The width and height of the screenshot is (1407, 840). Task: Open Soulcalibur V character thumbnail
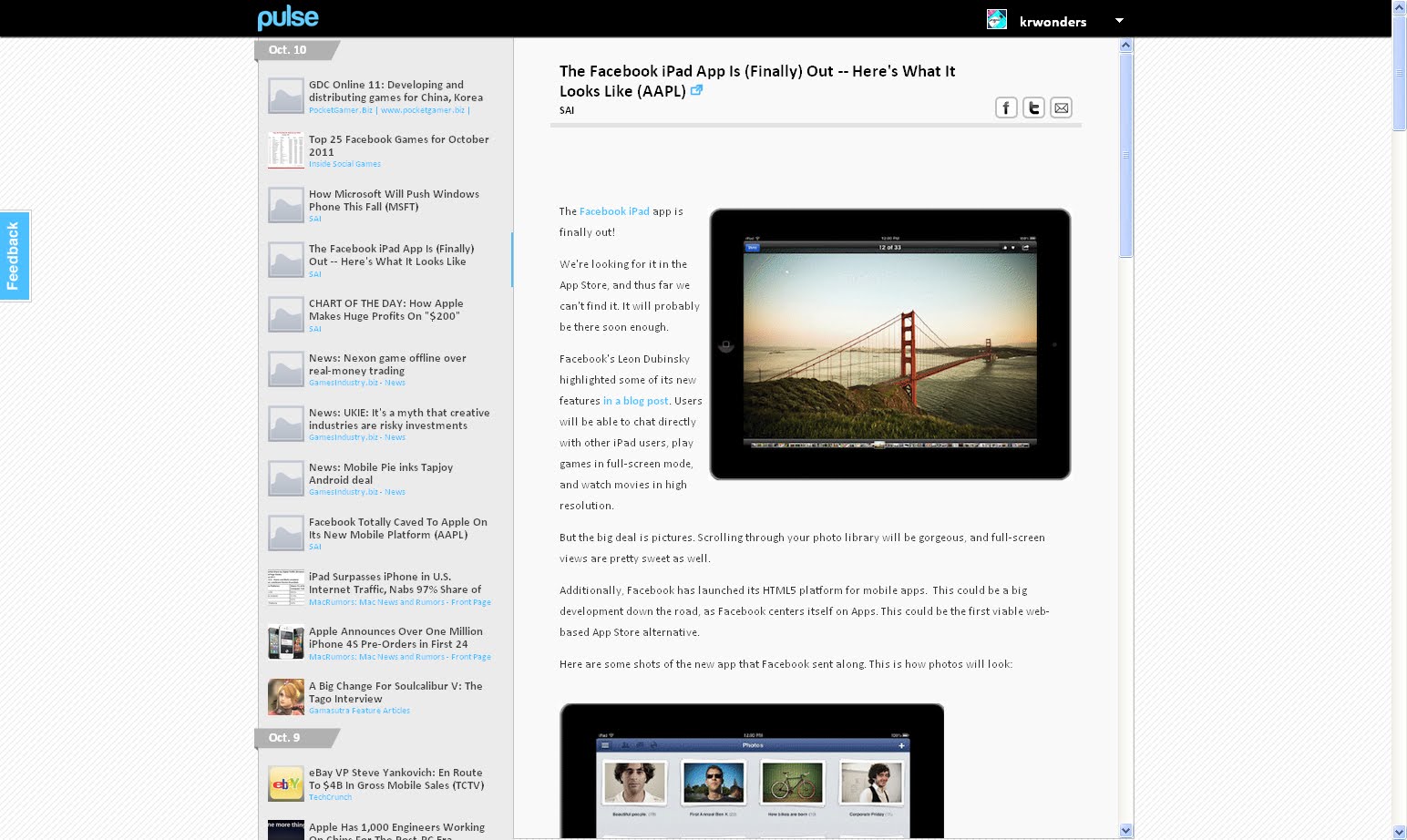[x=286, y=697]
